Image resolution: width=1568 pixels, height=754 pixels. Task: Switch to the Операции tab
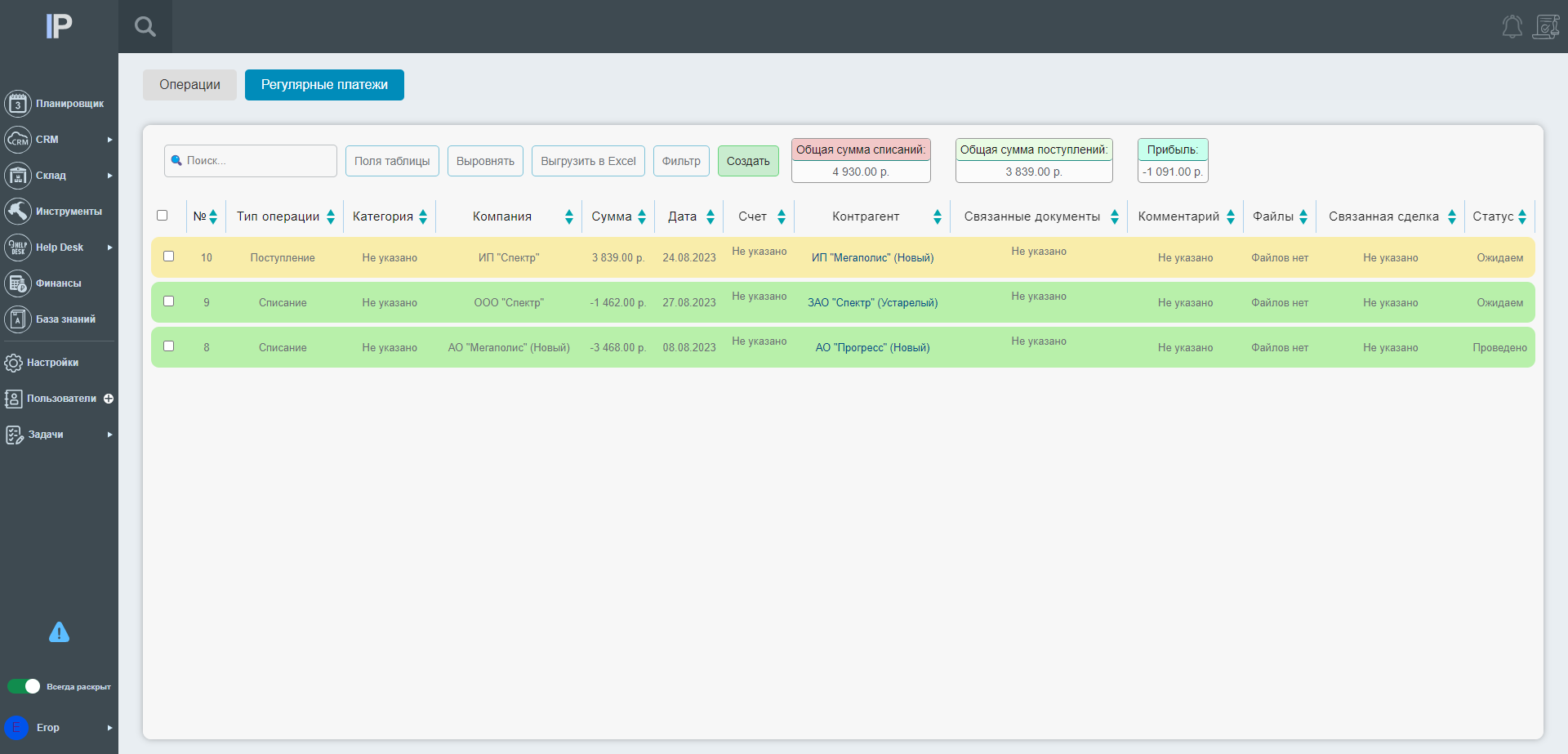[189, 85]
